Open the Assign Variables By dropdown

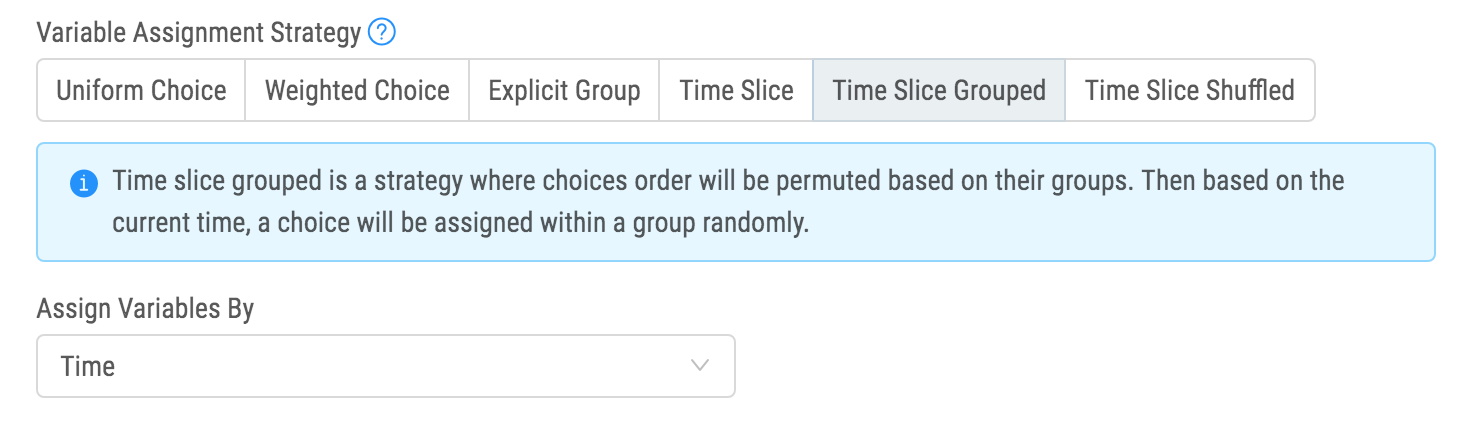(385, 366)
